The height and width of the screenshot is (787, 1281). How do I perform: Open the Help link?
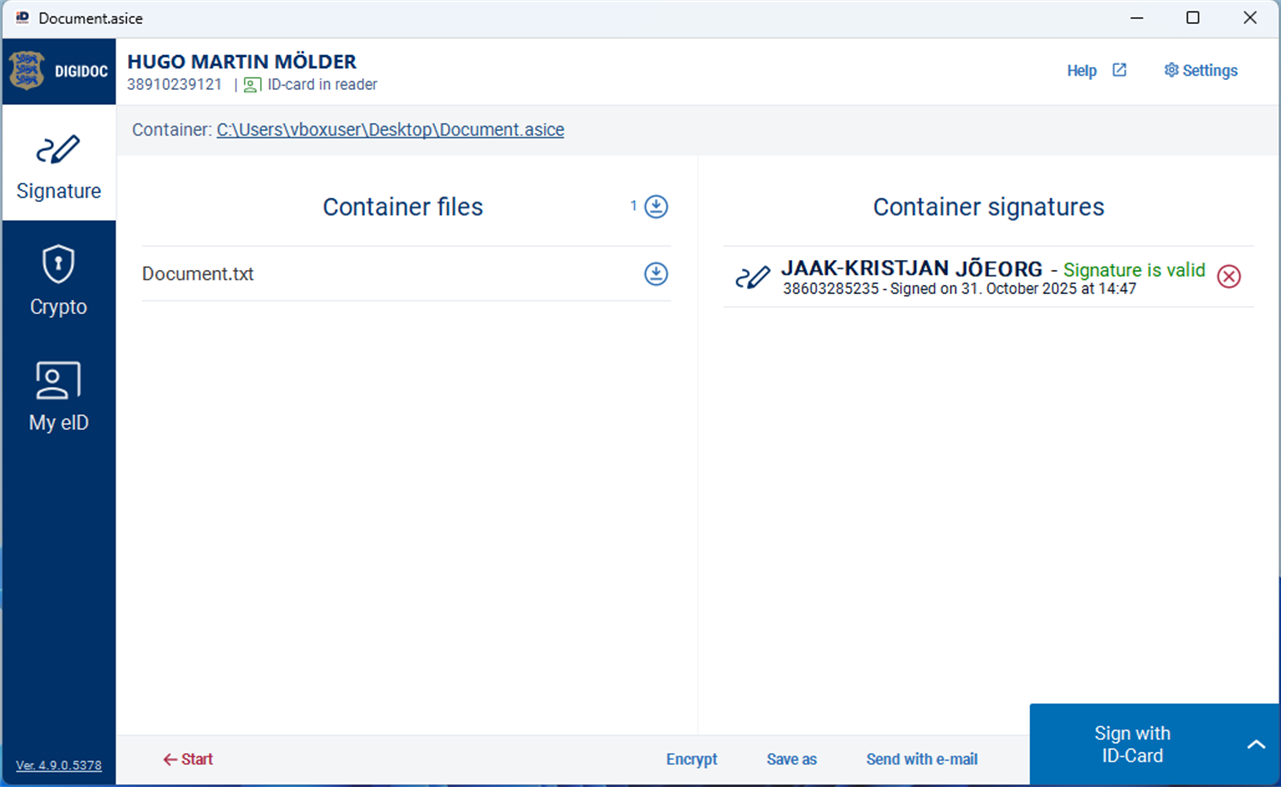point(1082,71)
